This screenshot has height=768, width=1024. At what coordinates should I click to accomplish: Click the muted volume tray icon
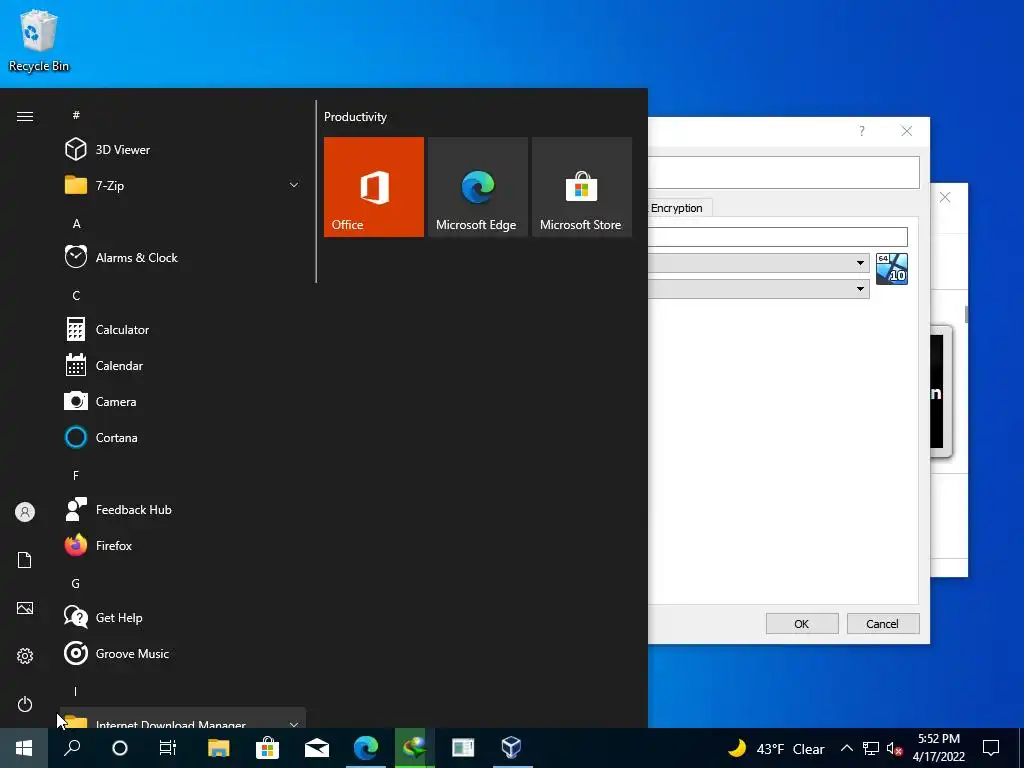[894, 748]
